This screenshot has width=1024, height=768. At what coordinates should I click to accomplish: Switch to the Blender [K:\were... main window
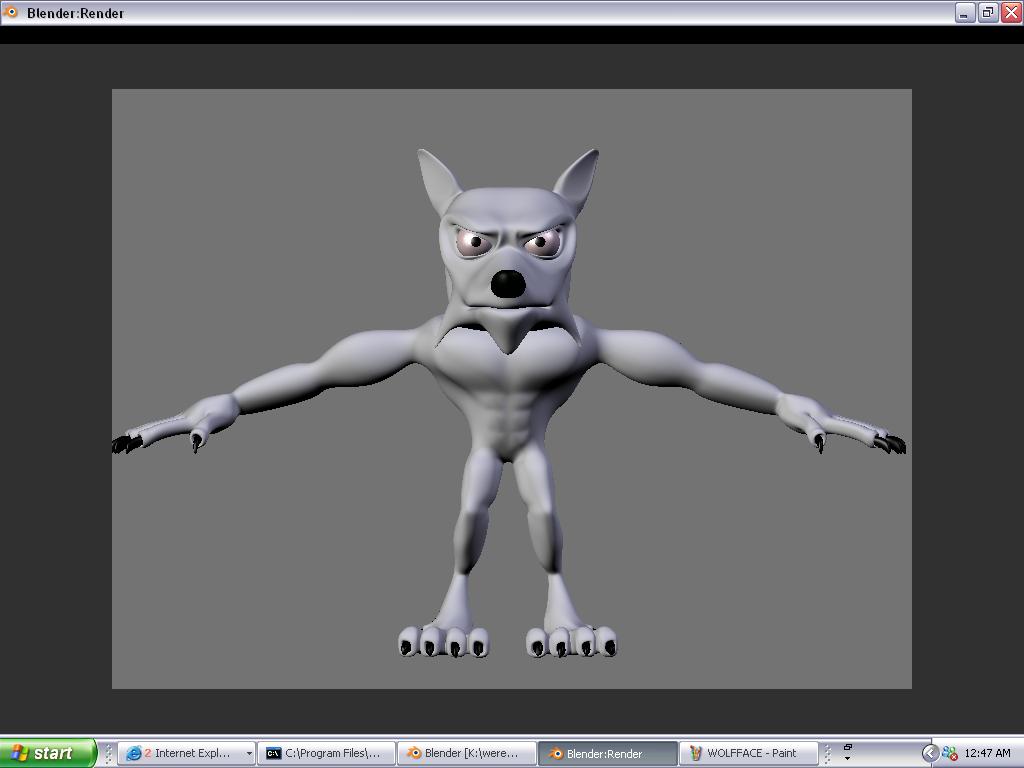(x=467, y=753)
